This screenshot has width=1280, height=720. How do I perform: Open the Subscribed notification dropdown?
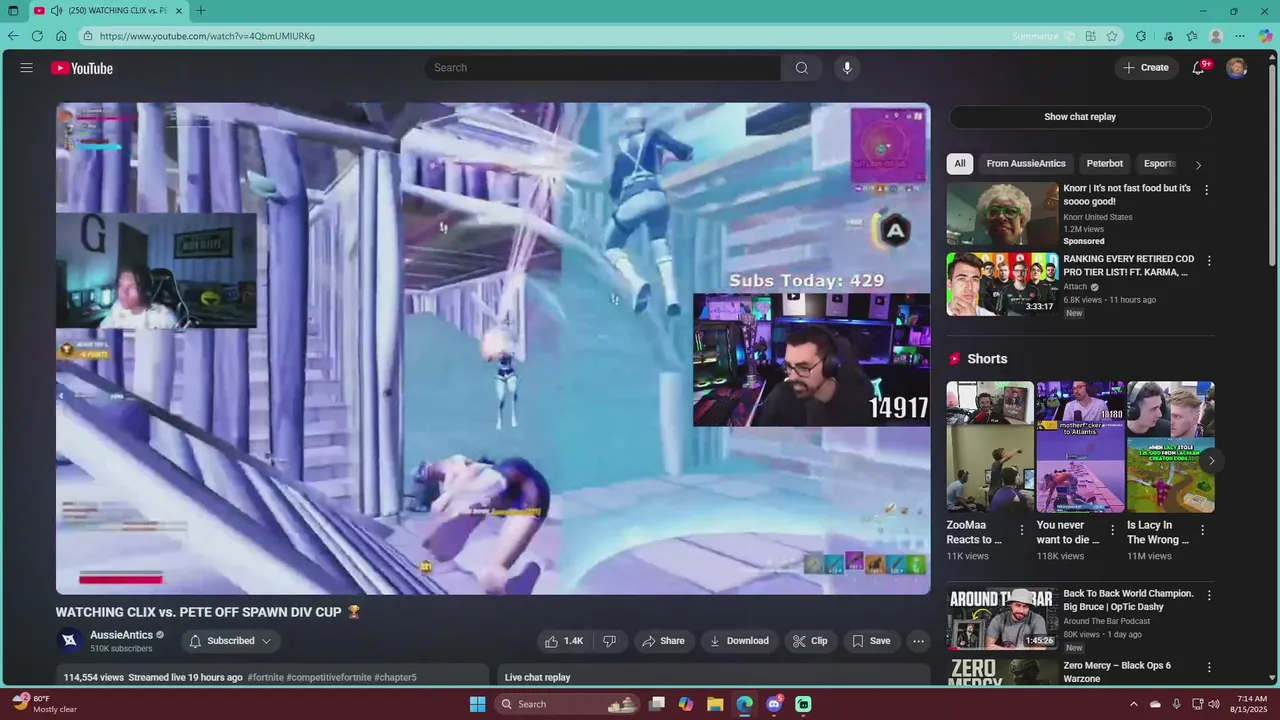point(230,641)
